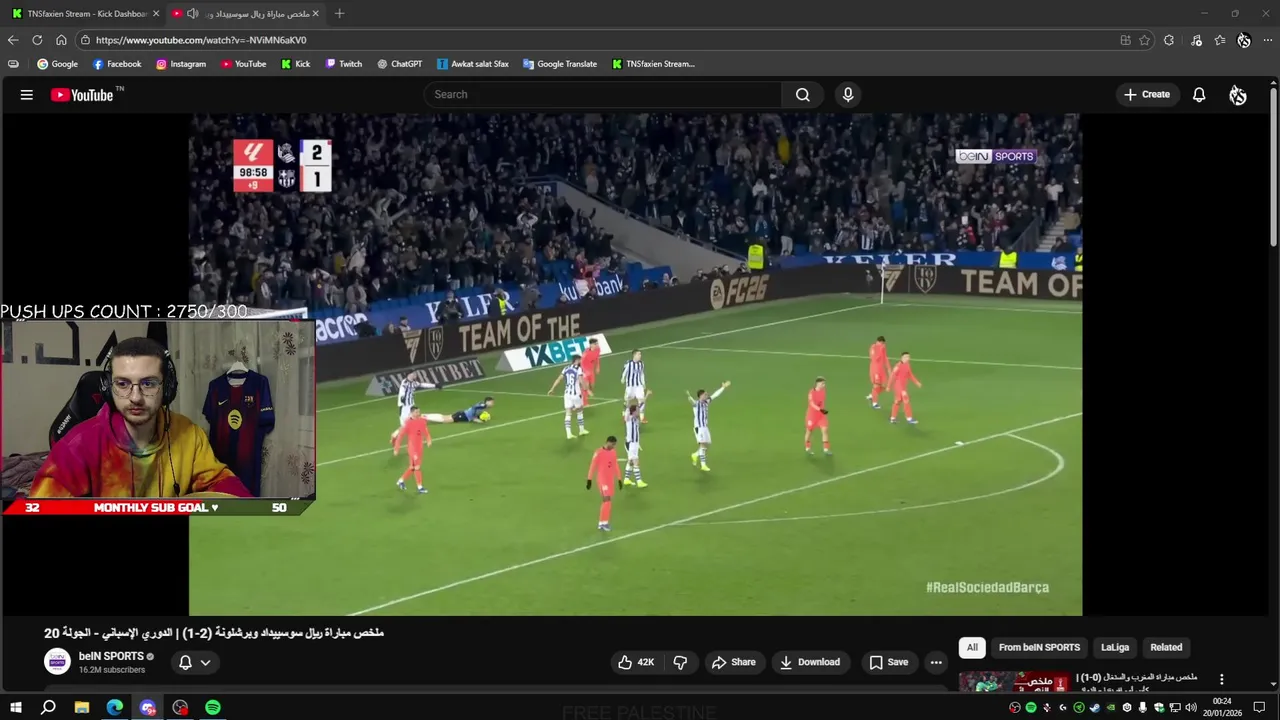Open the YouTube guide hamburger menu
Image resolution: width=1280 pixels, height=720 pixels.
pyautogui.click(x=27, y=95)
